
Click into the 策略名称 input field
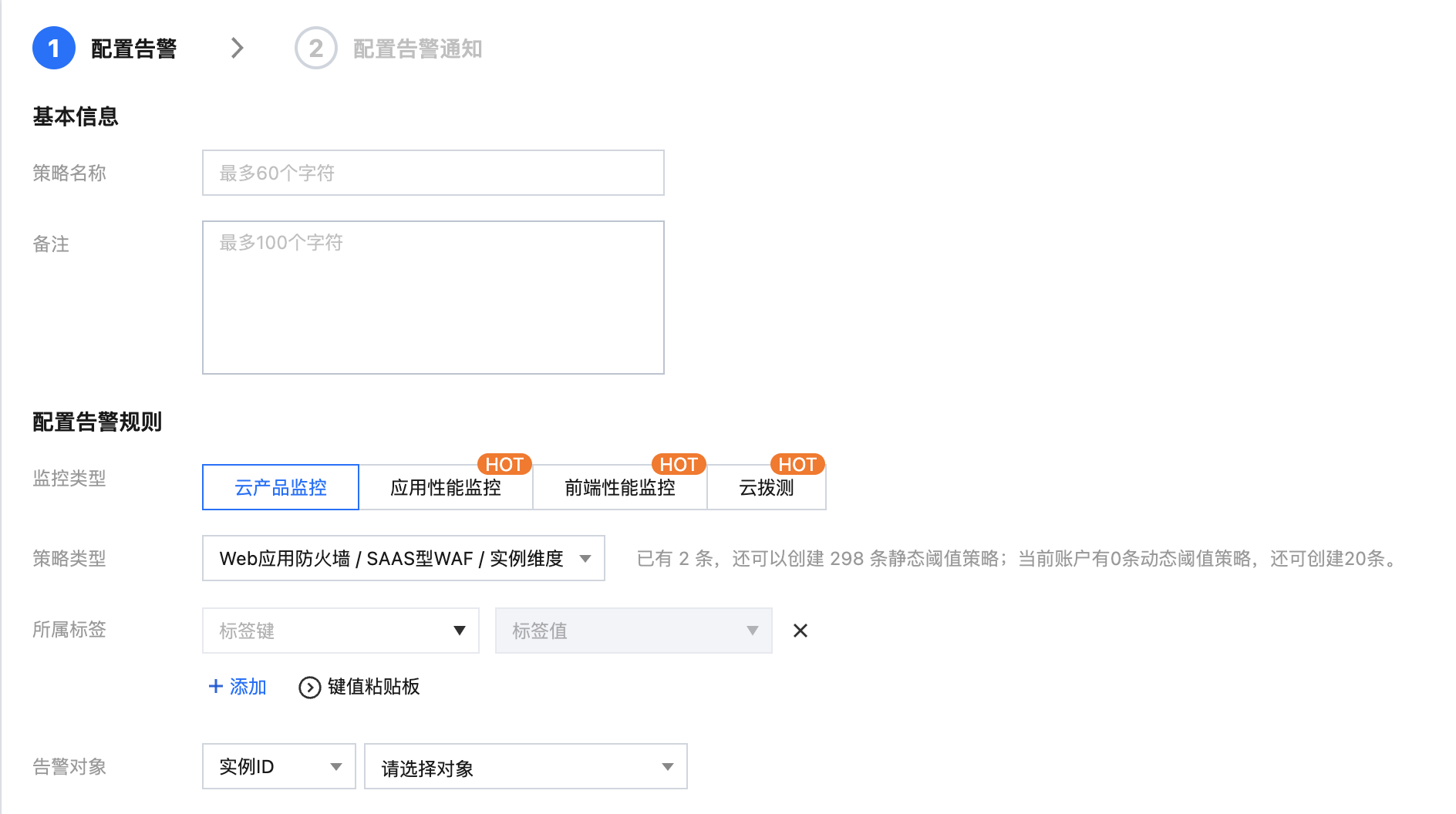433,173
